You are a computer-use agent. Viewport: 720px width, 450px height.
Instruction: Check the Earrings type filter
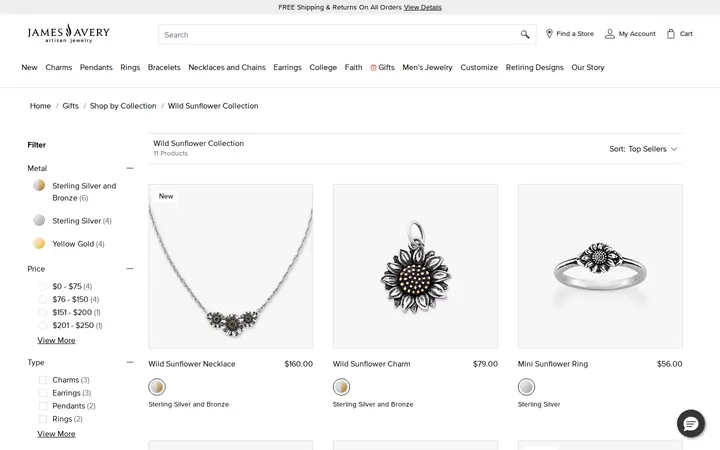pos(43,393)
